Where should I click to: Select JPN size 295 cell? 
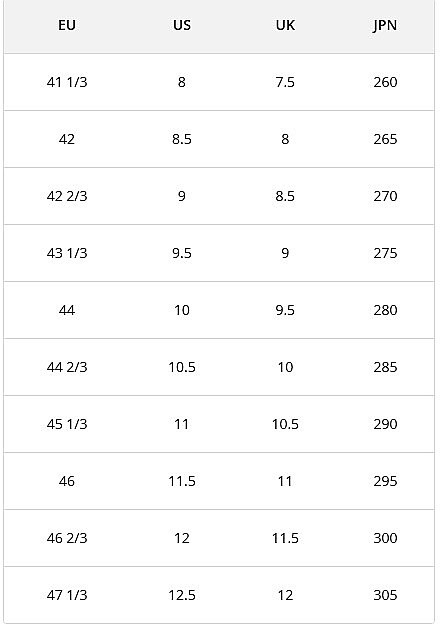(385, 481)
